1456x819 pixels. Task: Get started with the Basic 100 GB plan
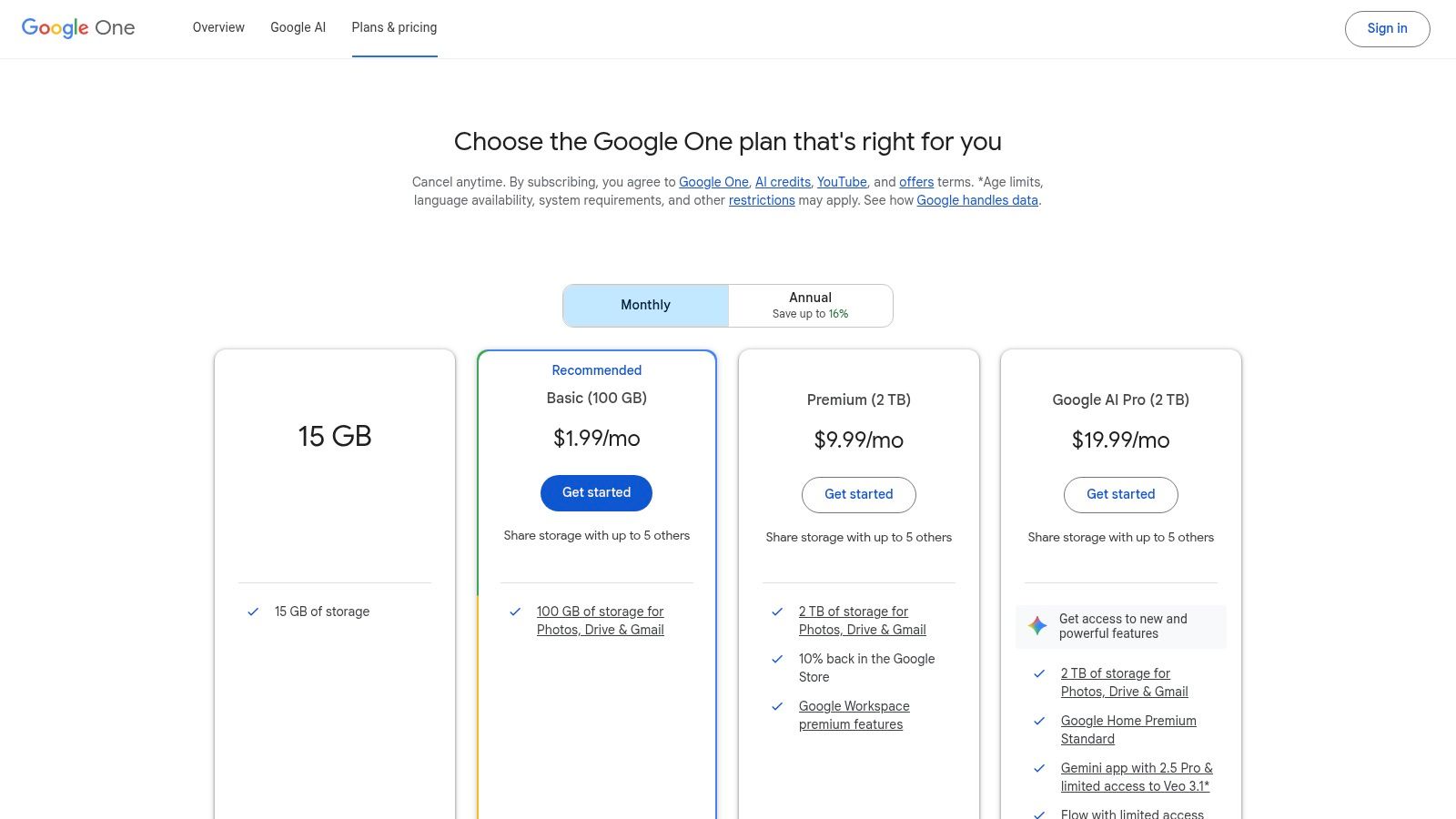(x=596, y=492)
